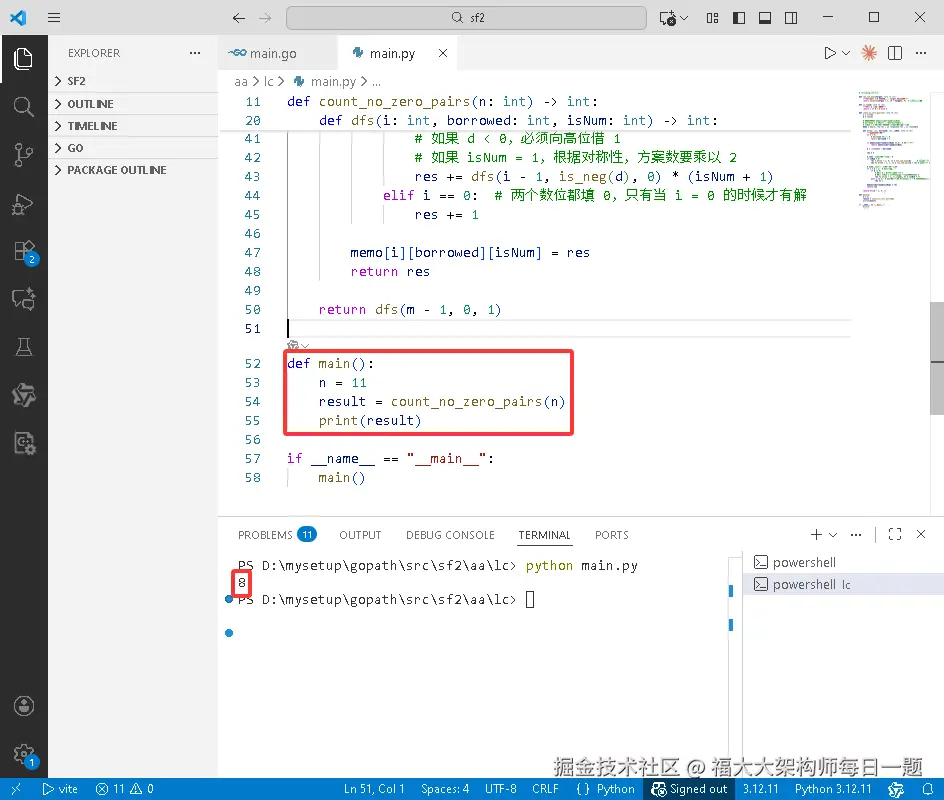Close the bottom terminal panel
Viewport: 944px width, 800px height.
(921, 535)
